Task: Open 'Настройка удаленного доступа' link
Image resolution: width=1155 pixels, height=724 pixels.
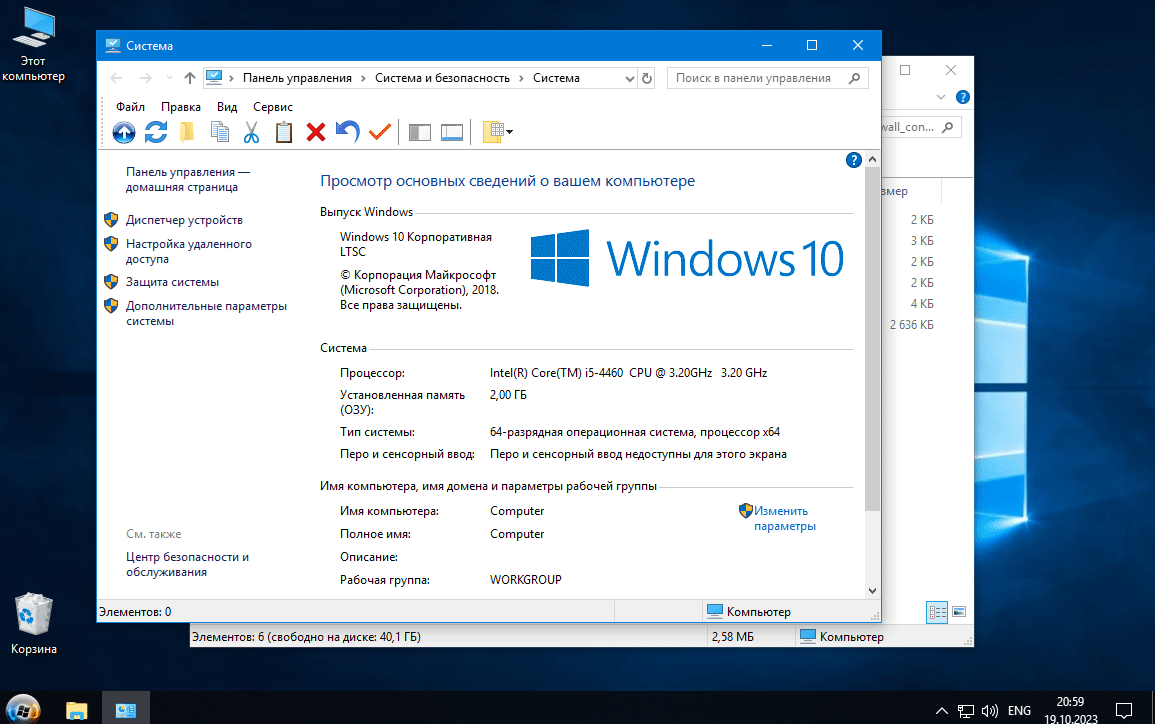Action: click(189, 251)
